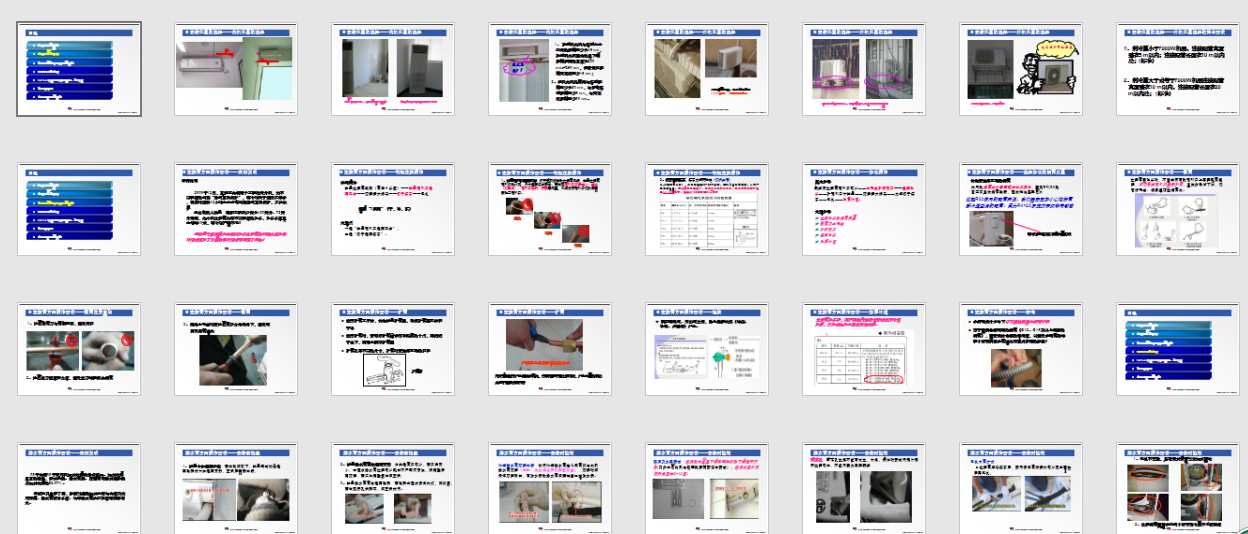Click the slide with cartoon man holding AC unit
1248x534 pixels.
click(x=1019, y=71)
